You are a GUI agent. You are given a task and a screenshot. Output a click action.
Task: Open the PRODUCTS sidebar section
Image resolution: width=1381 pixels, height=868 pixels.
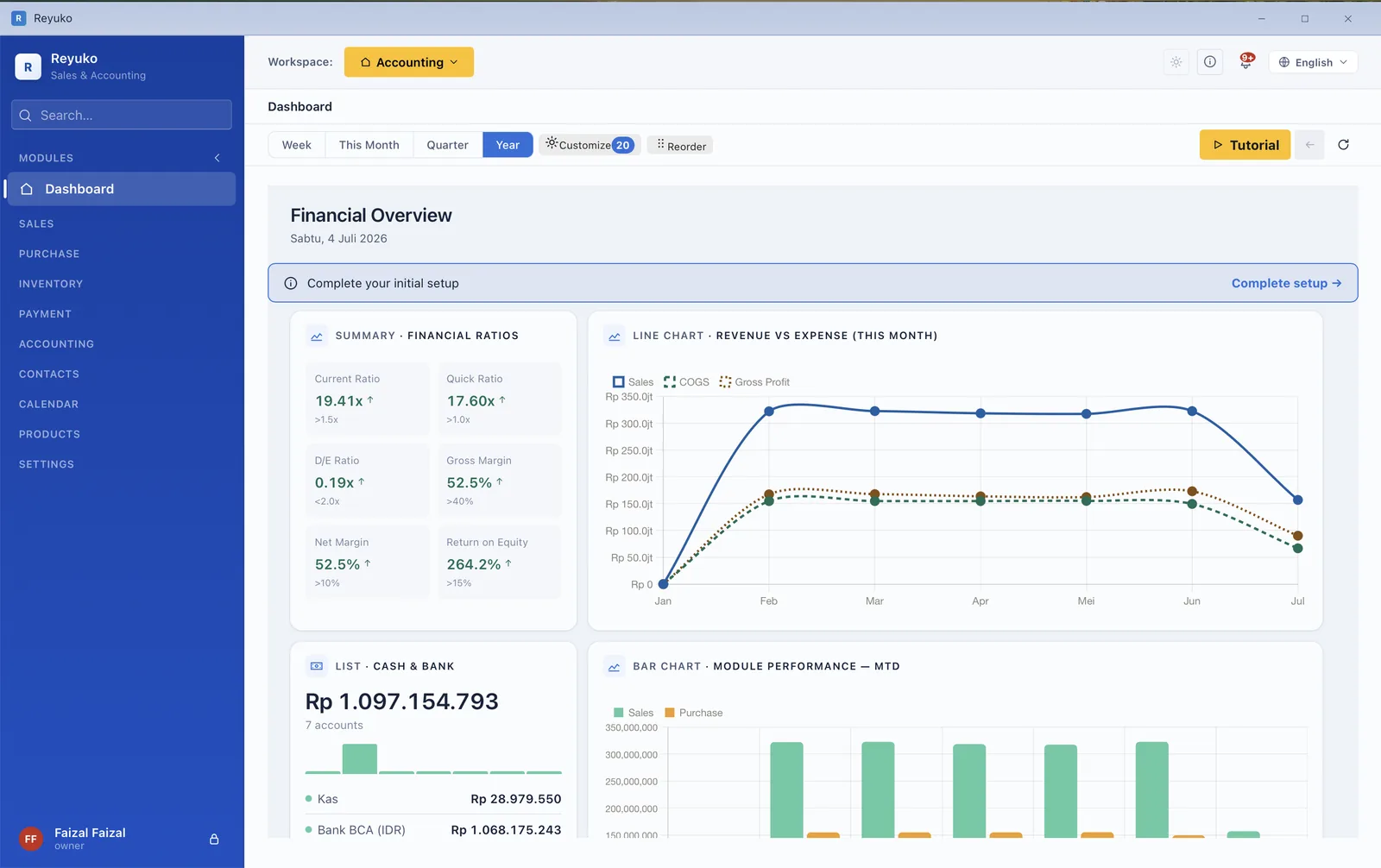click(x=49, y=435)
